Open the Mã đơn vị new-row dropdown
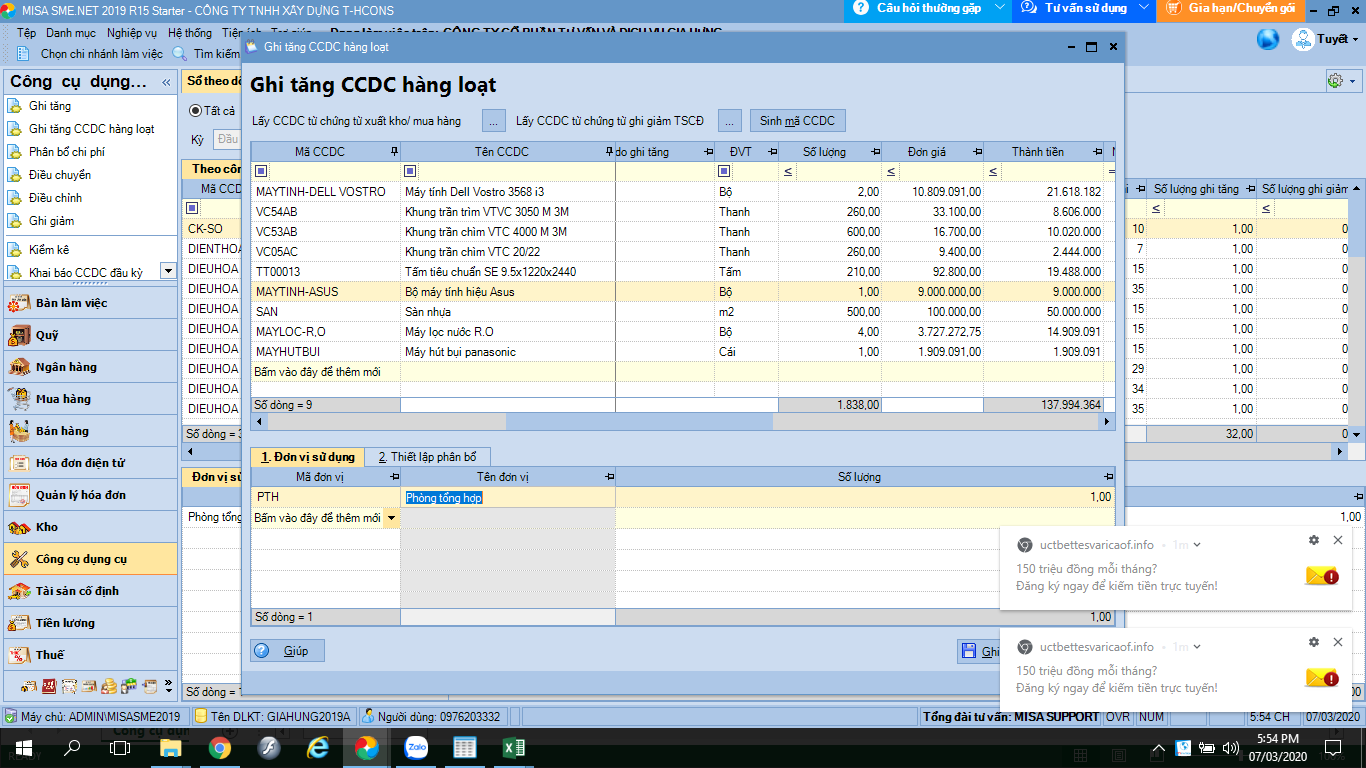1366x768 pixels. point(391,518)
